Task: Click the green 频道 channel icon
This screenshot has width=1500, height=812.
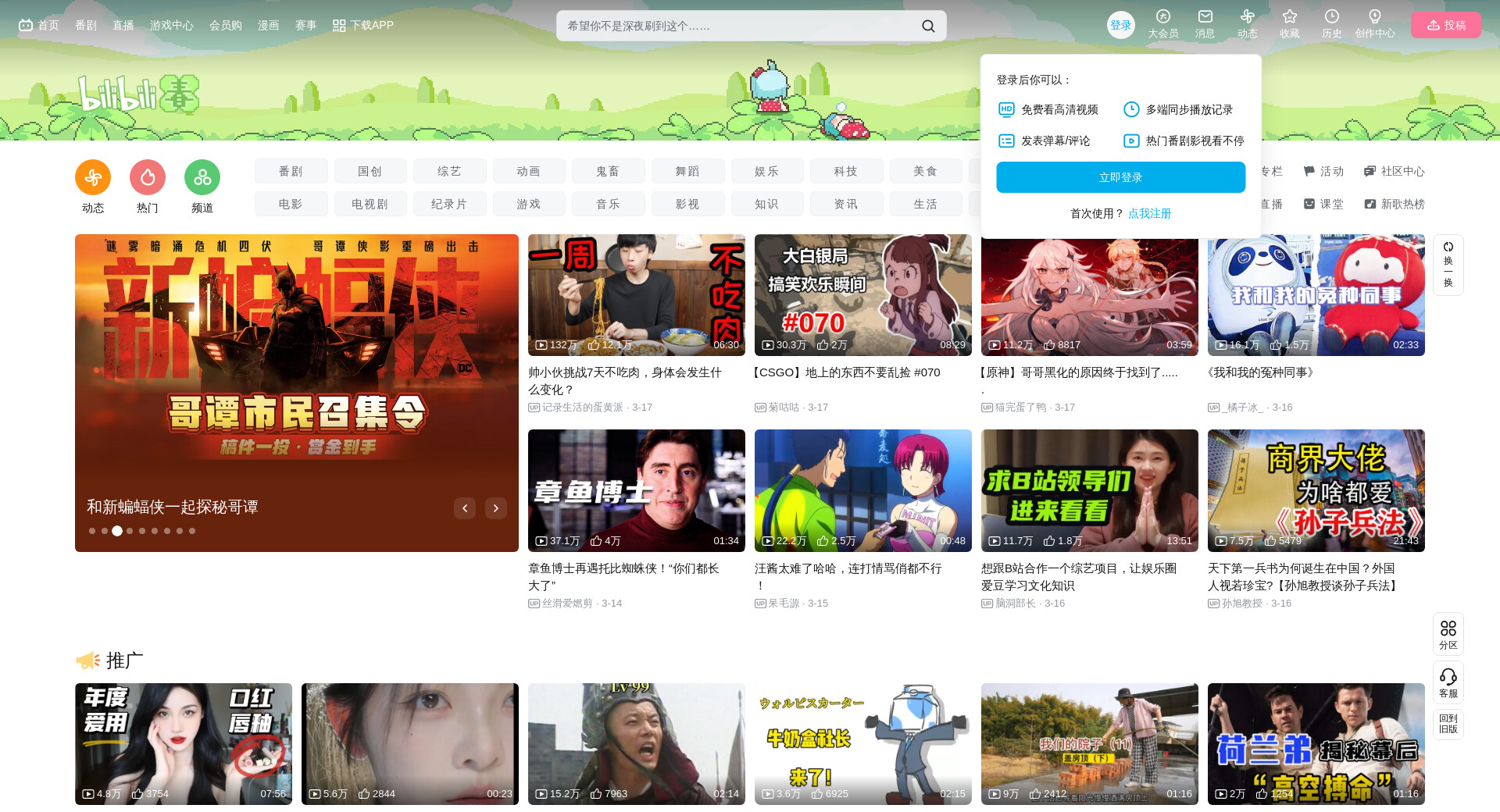Action: pos(202,178)
